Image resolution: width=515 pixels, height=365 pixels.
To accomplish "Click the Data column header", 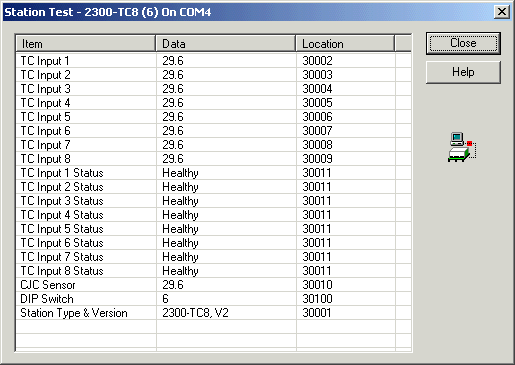I will click(x=226, y=44).
